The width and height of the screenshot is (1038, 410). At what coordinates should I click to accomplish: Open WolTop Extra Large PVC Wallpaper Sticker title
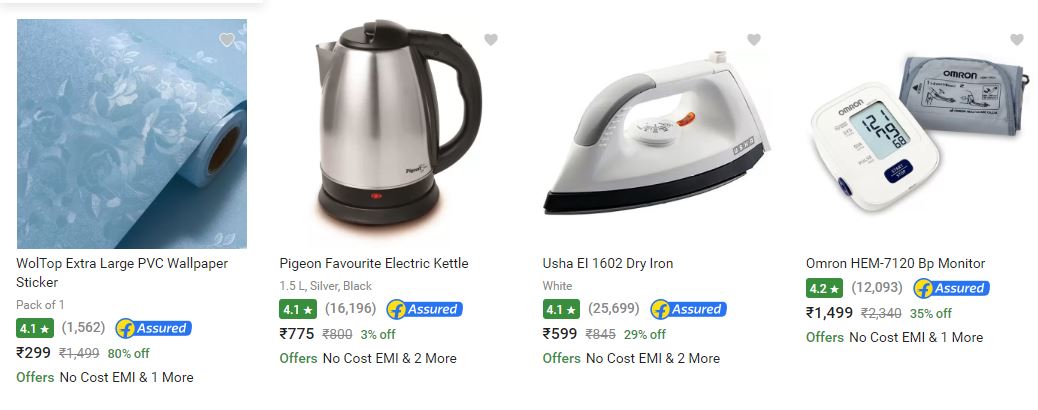pos(122,272)
